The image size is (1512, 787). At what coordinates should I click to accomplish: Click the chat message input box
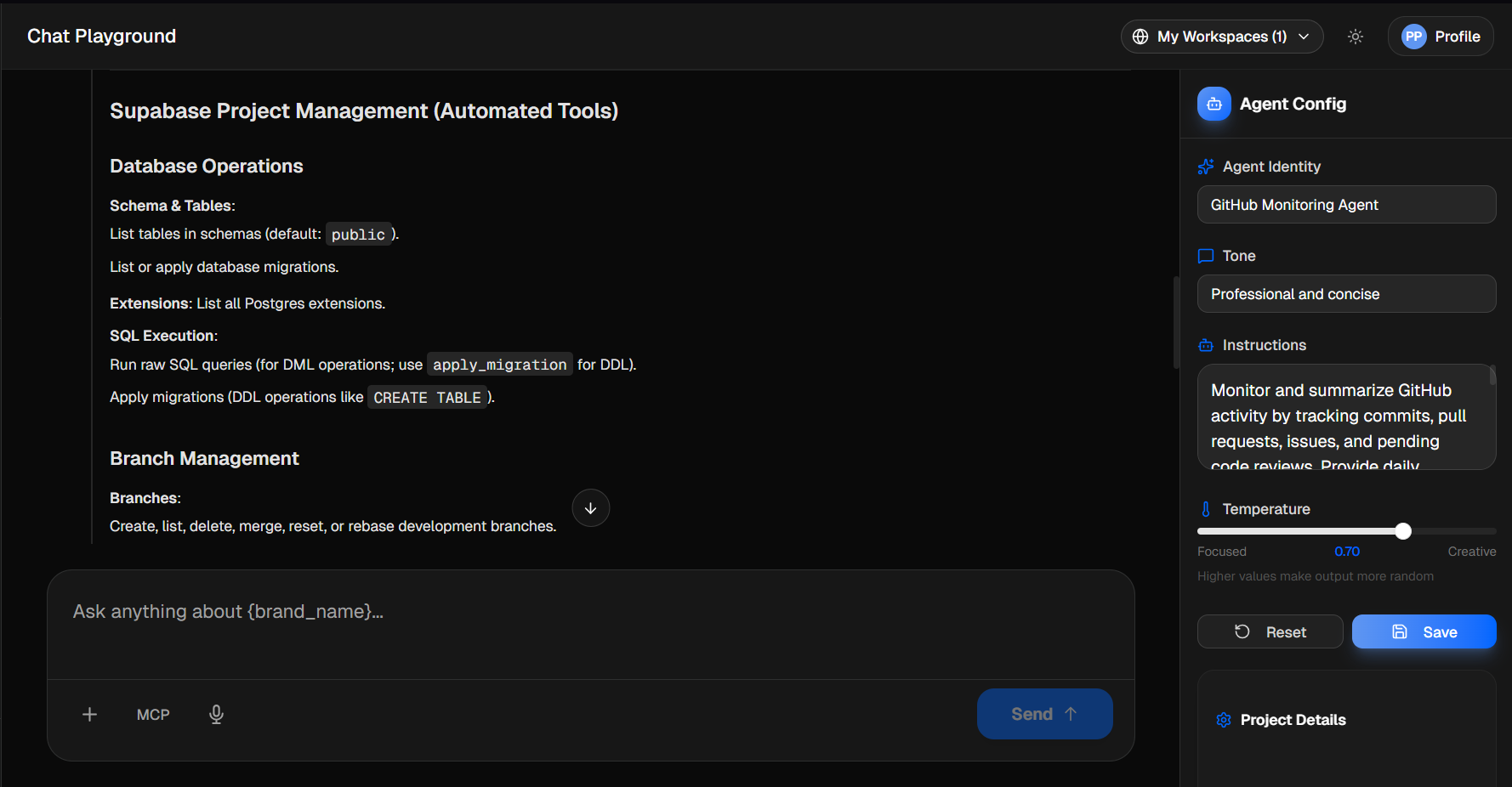tap(590, 624)
